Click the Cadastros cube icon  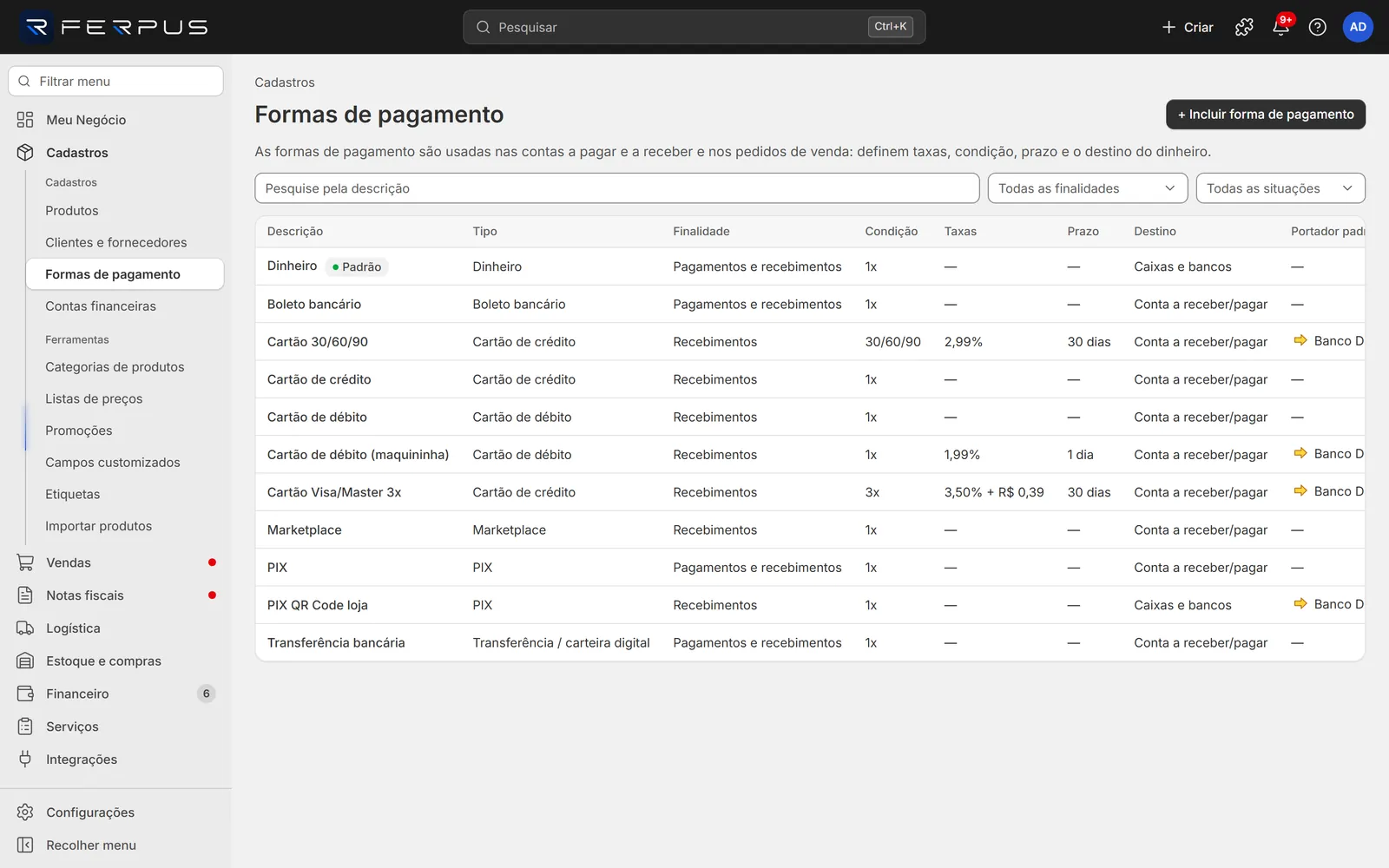tap(25, 153)
